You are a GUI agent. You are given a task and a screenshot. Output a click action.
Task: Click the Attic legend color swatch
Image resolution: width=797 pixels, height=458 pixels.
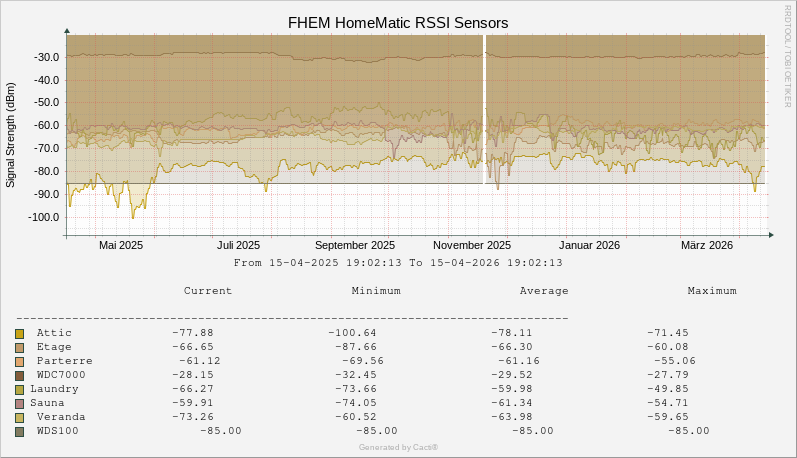(x=20, y=333)
